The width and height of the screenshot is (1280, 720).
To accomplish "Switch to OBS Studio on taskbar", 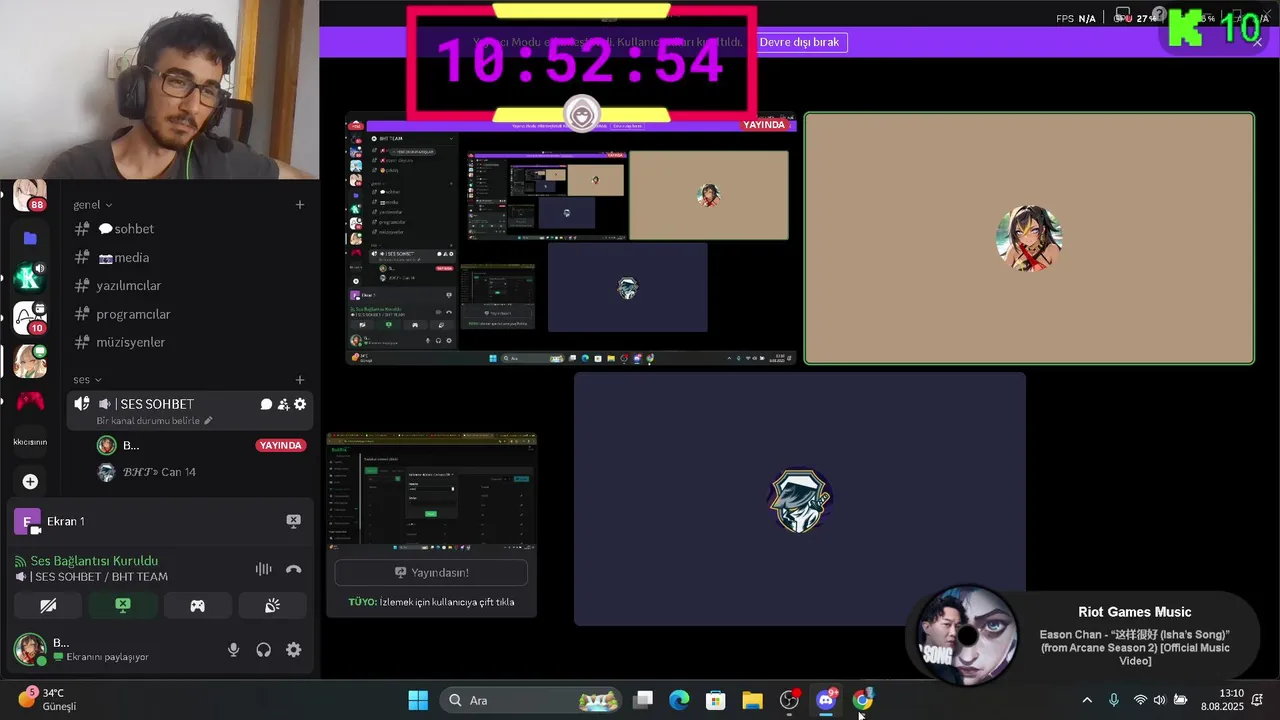I will coord(789,700).
